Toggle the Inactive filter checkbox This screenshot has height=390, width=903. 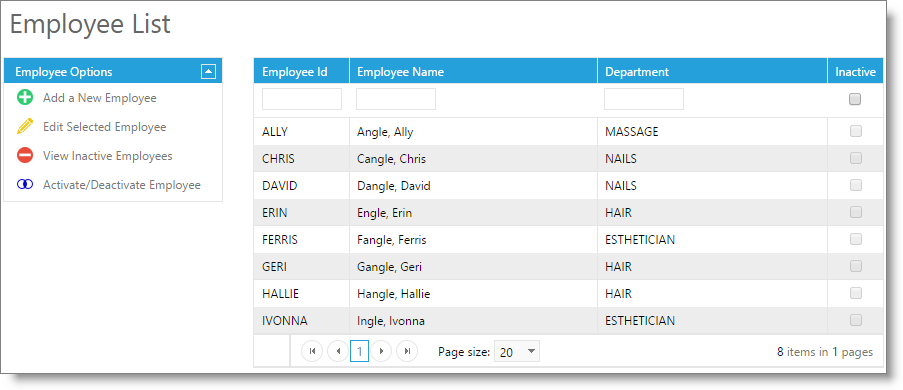click(x=855, y=99)
